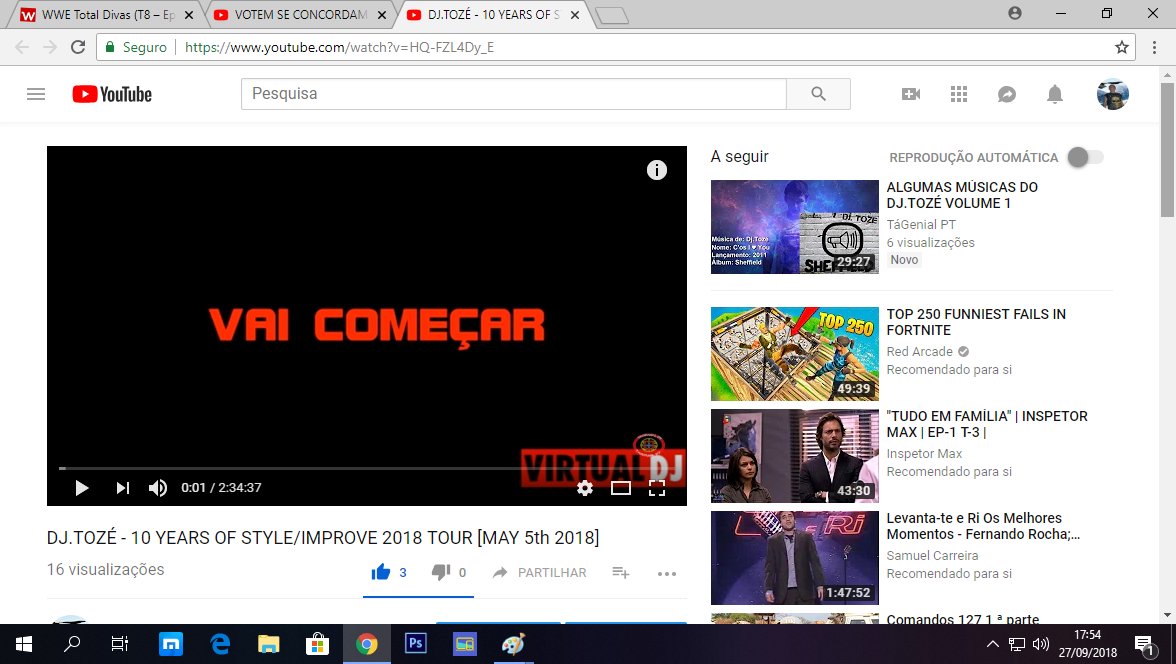This screenshot has height=664, width=1176.
Task: Click the address bar URL
Action: [340, 47]
